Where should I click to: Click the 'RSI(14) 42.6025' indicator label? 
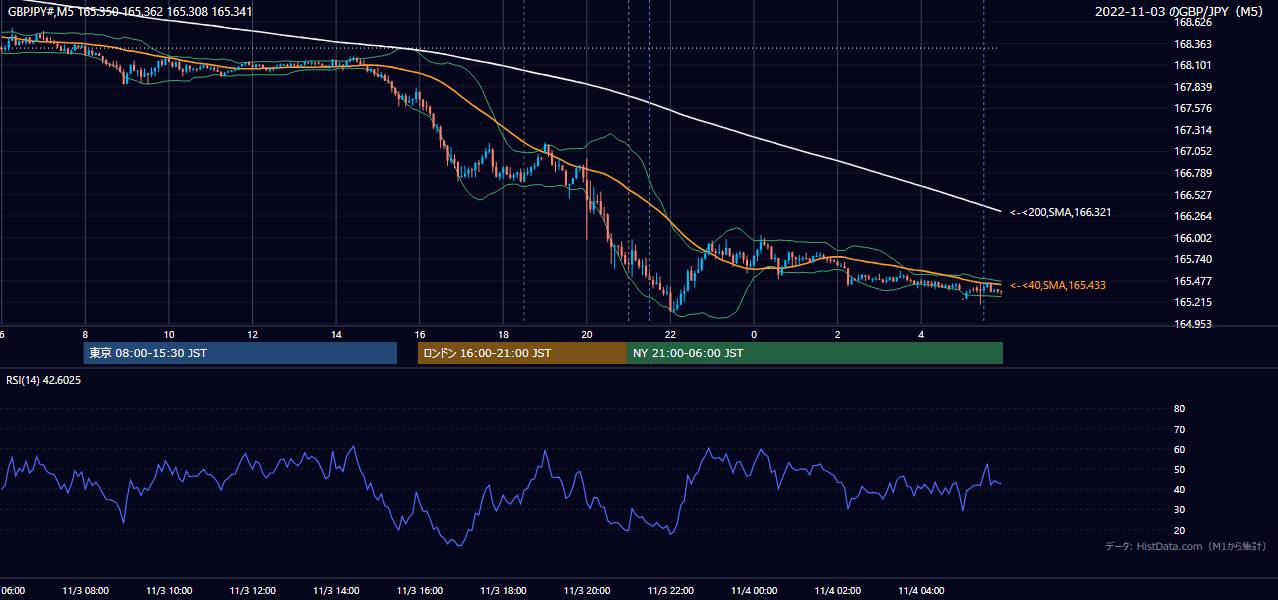[44, 380]
